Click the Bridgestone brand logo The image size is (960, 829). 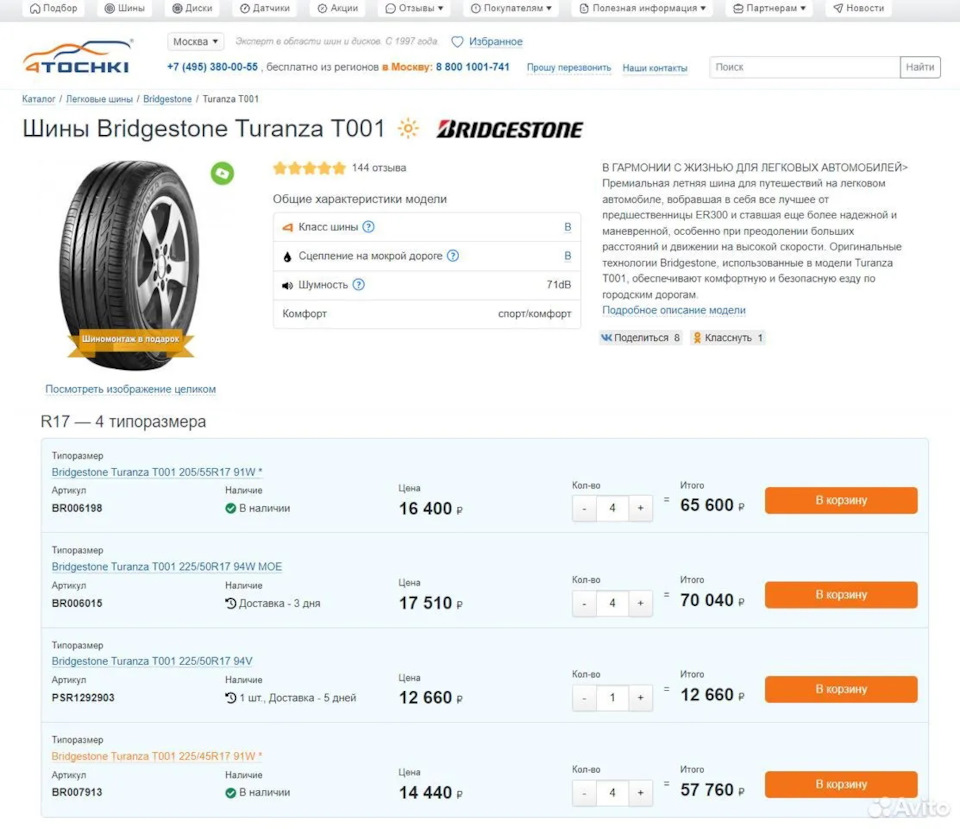510,129
